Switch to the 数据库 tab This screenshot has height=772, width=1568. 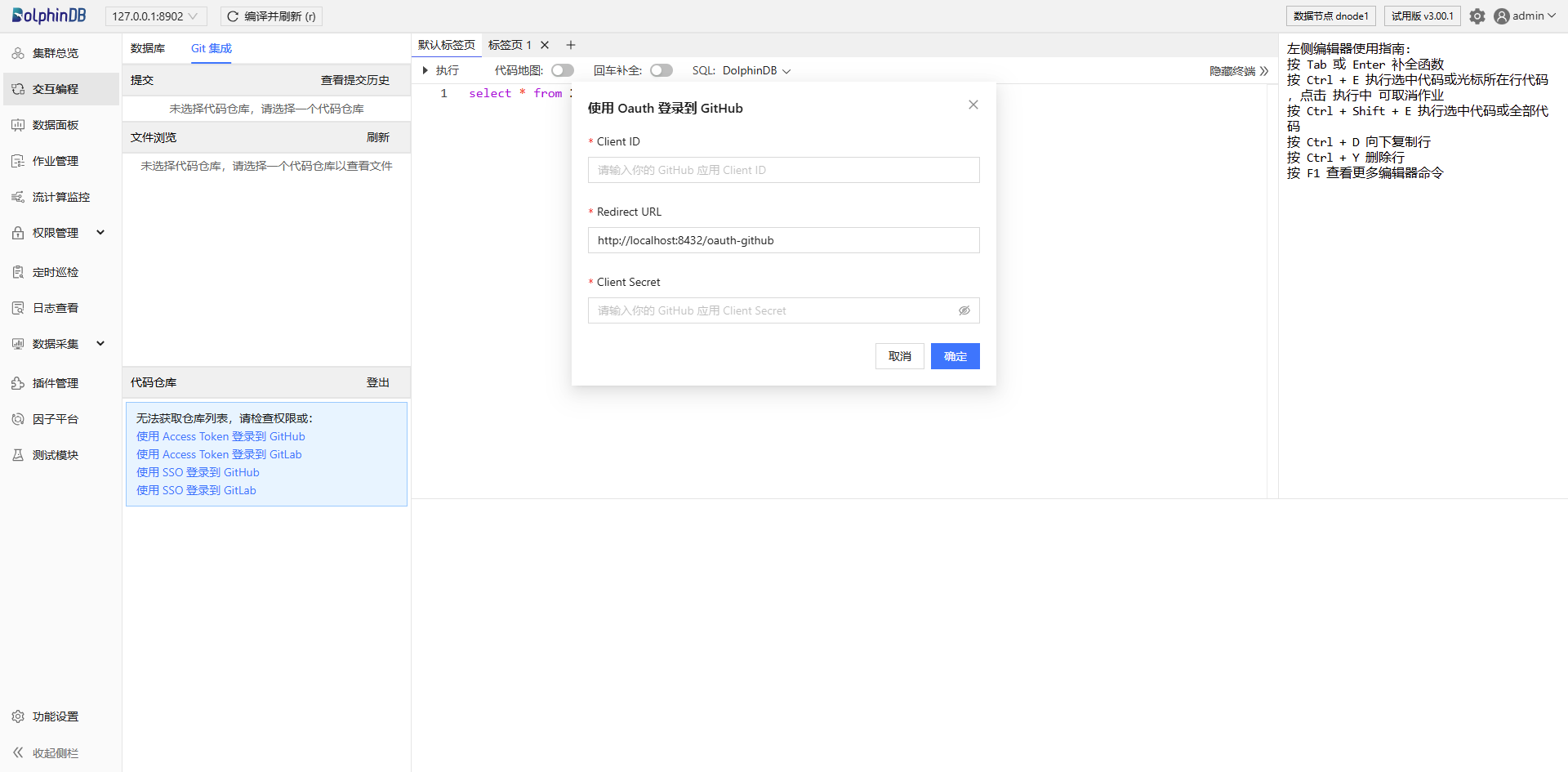point(148,48)
